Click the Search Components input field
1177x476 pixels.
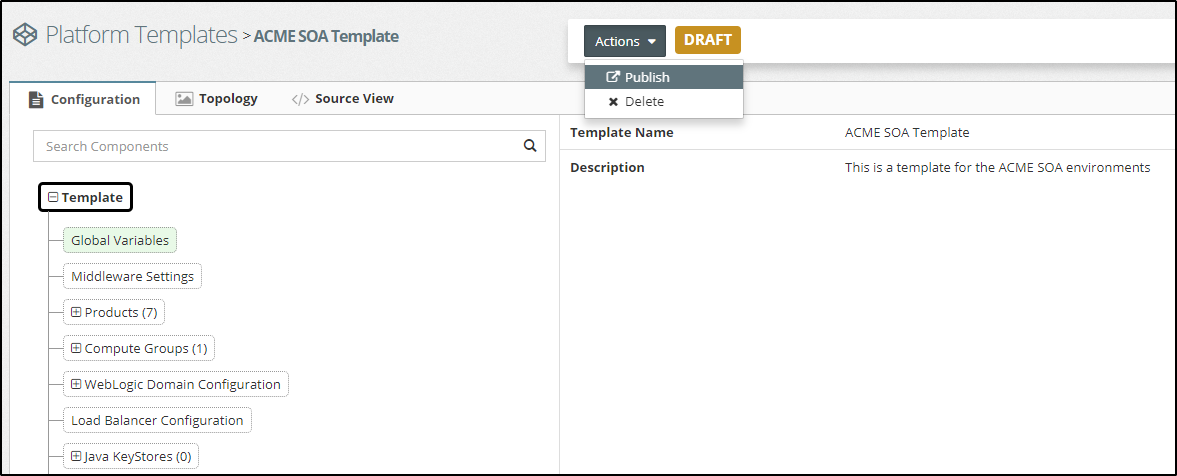(x=275, y=146)
